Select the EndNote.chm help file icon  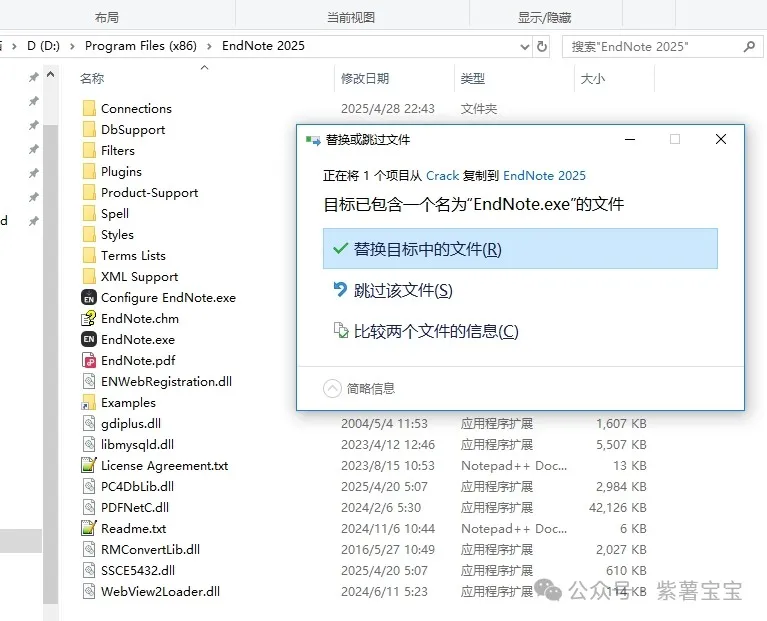(x=88, y=318)
